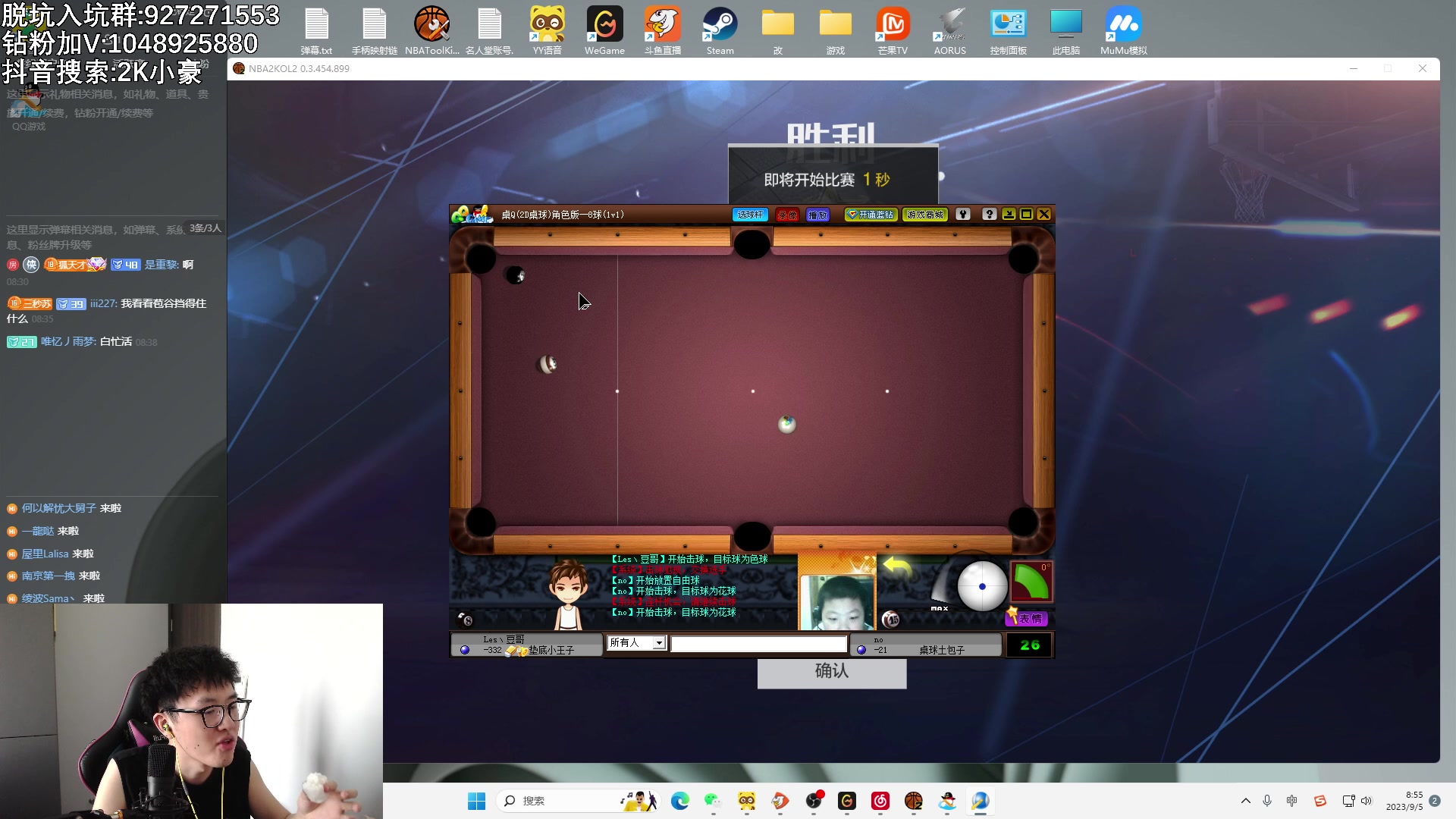Click the white cue ball on table
The image size is (1456, 819).
pos(787,425)
